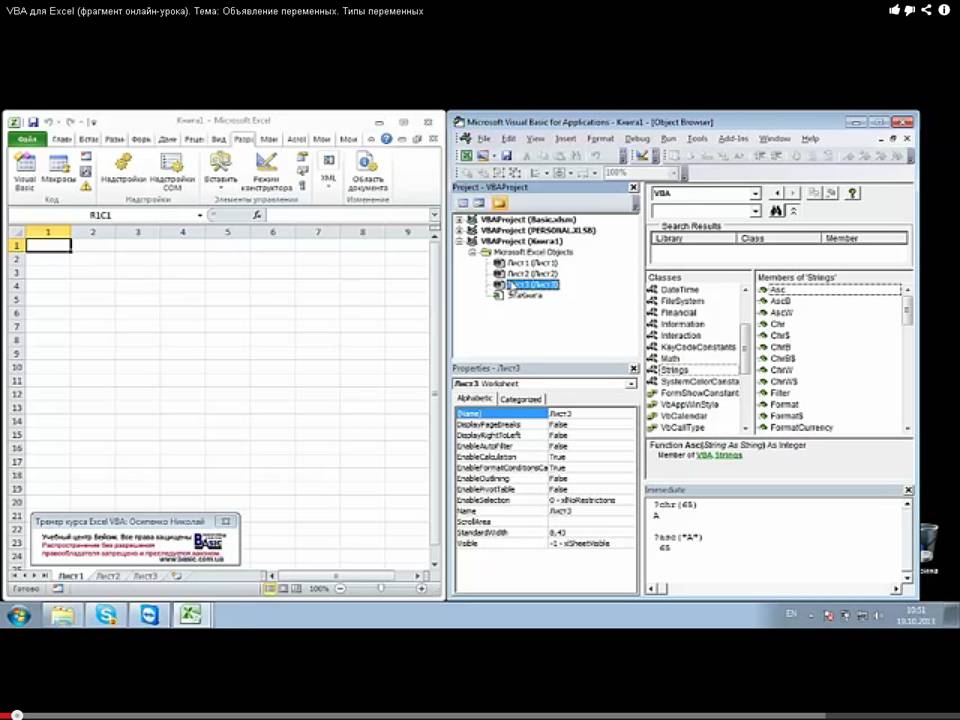Close the Project - VBAProject panel

[x=633, y=187]
